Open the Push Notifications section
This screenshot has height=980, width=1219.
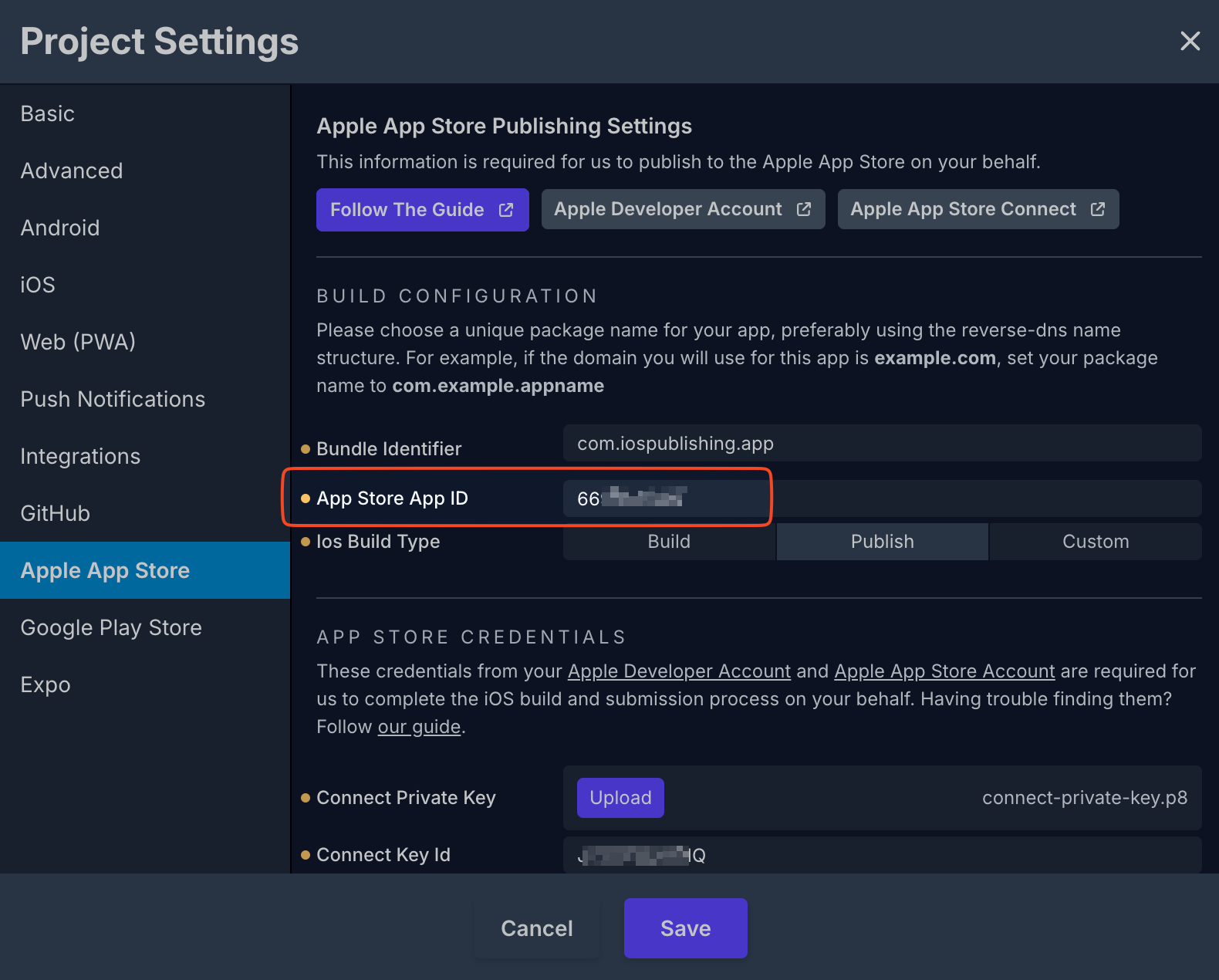pyautogui.click(x=113, y=400)
